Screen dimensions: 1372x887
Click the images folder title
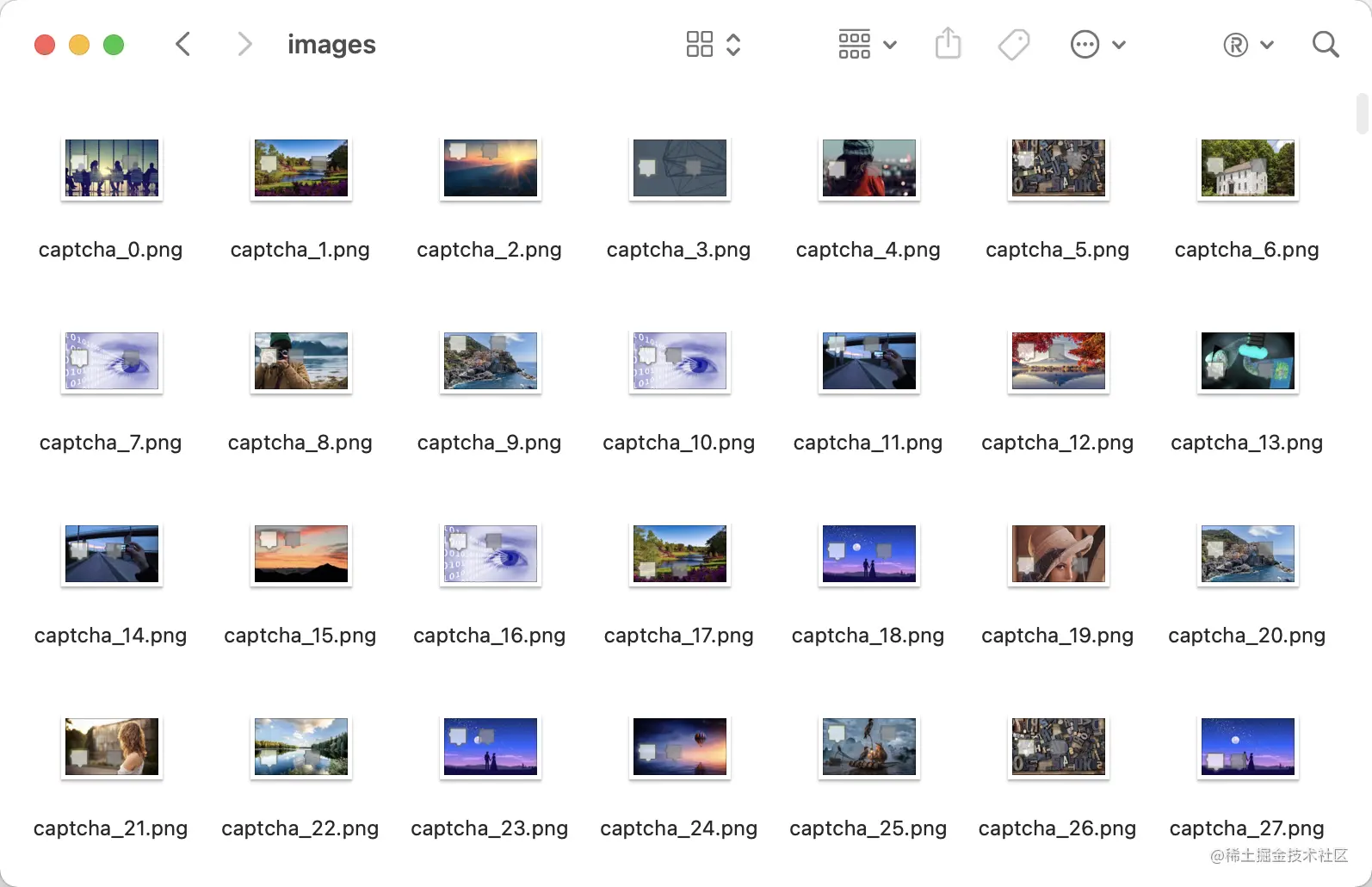(331, 44)
